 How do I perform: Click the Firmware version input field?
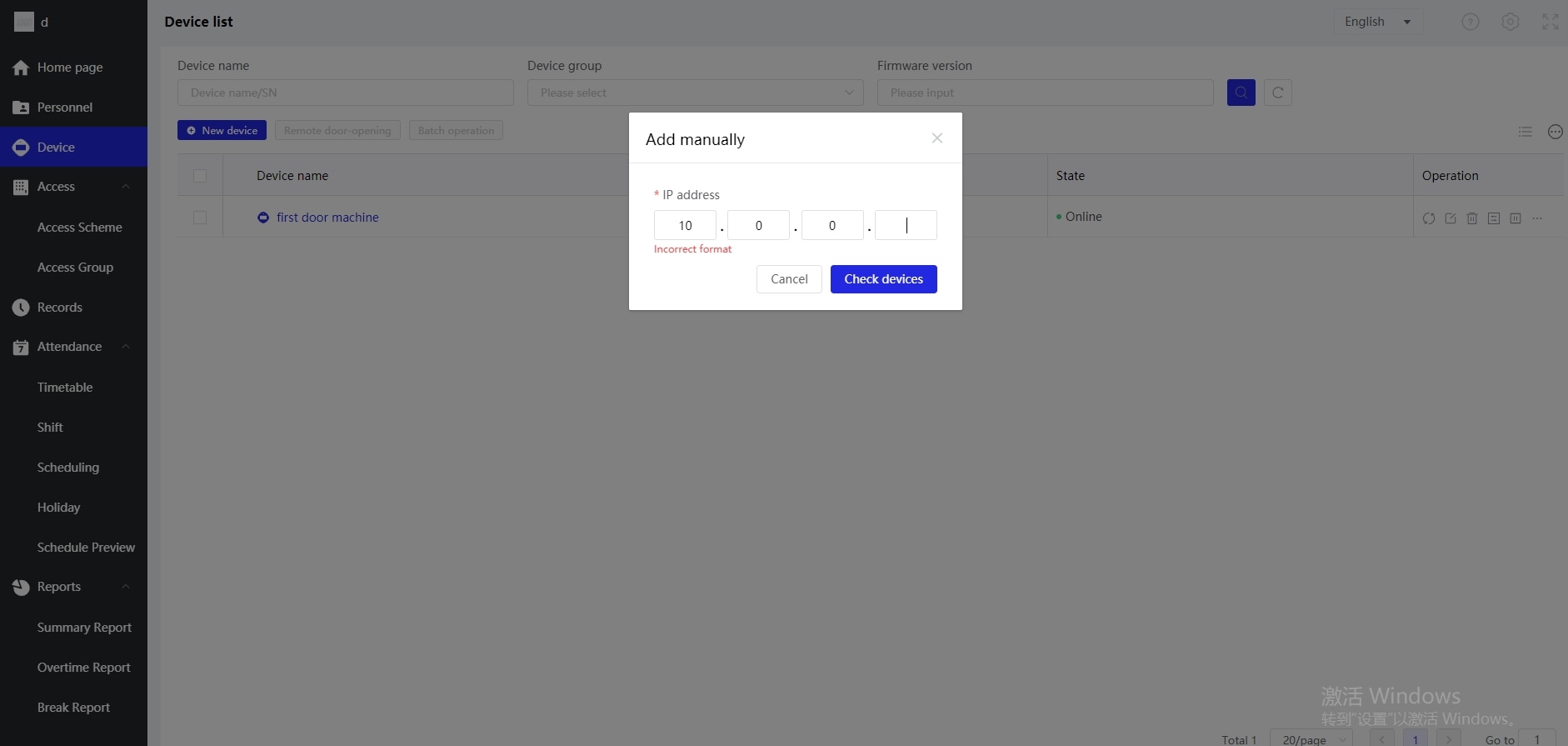1046,93
